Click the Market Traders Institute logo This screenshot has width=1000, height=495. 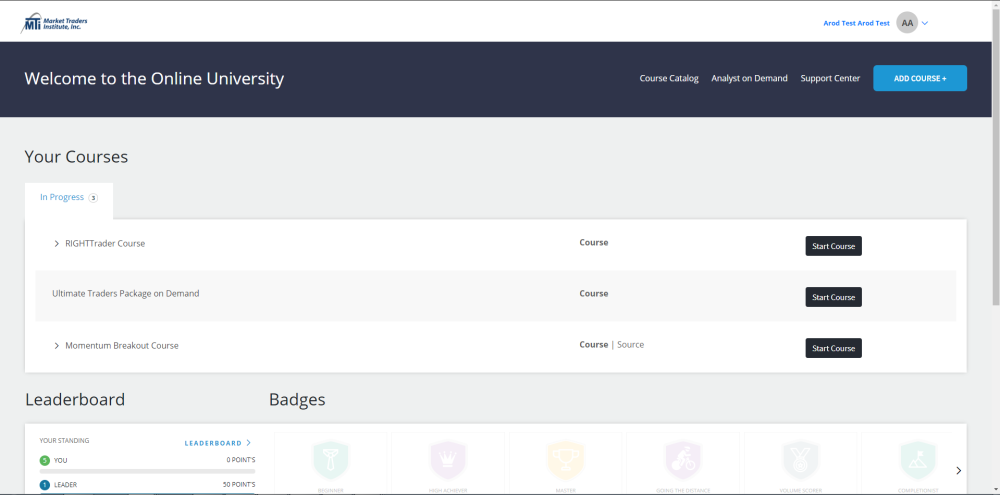pyautogui.click(x=54, y=24)
